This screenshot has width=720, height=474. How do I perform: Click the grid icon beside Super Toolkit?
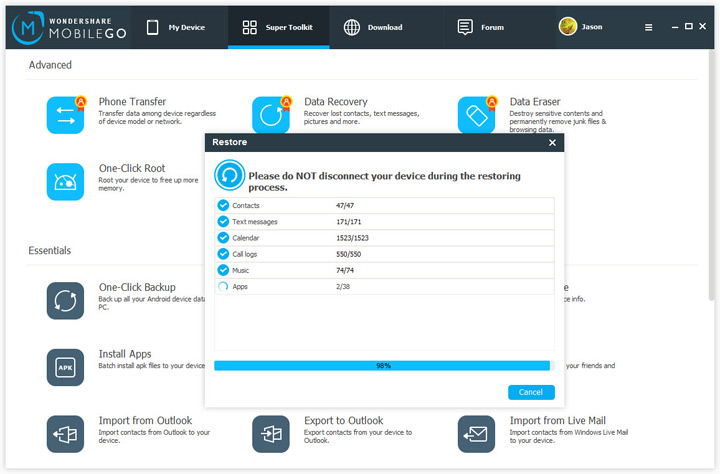point(249,27)
